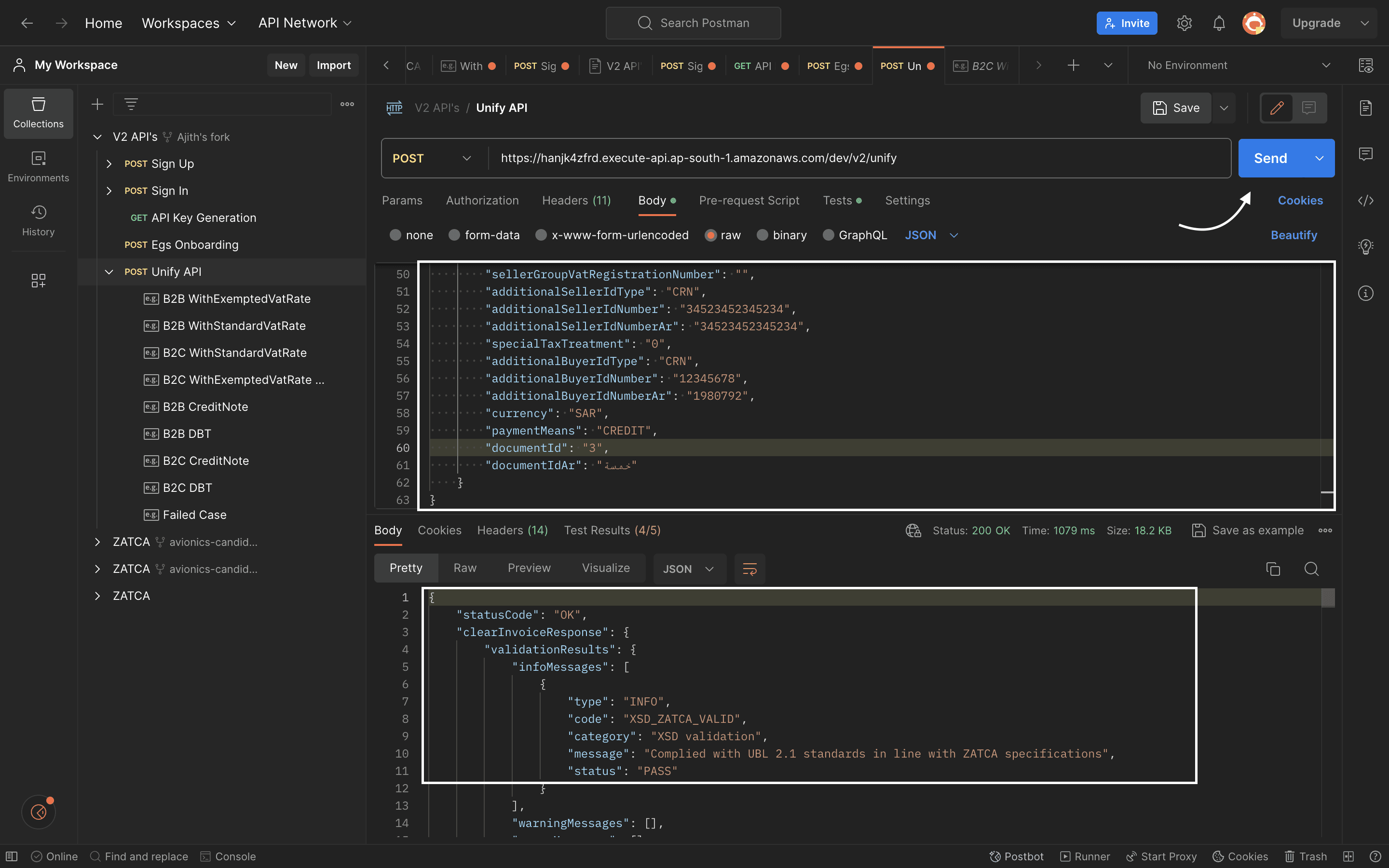Switch to the Raw response view tab

[465, 568]
